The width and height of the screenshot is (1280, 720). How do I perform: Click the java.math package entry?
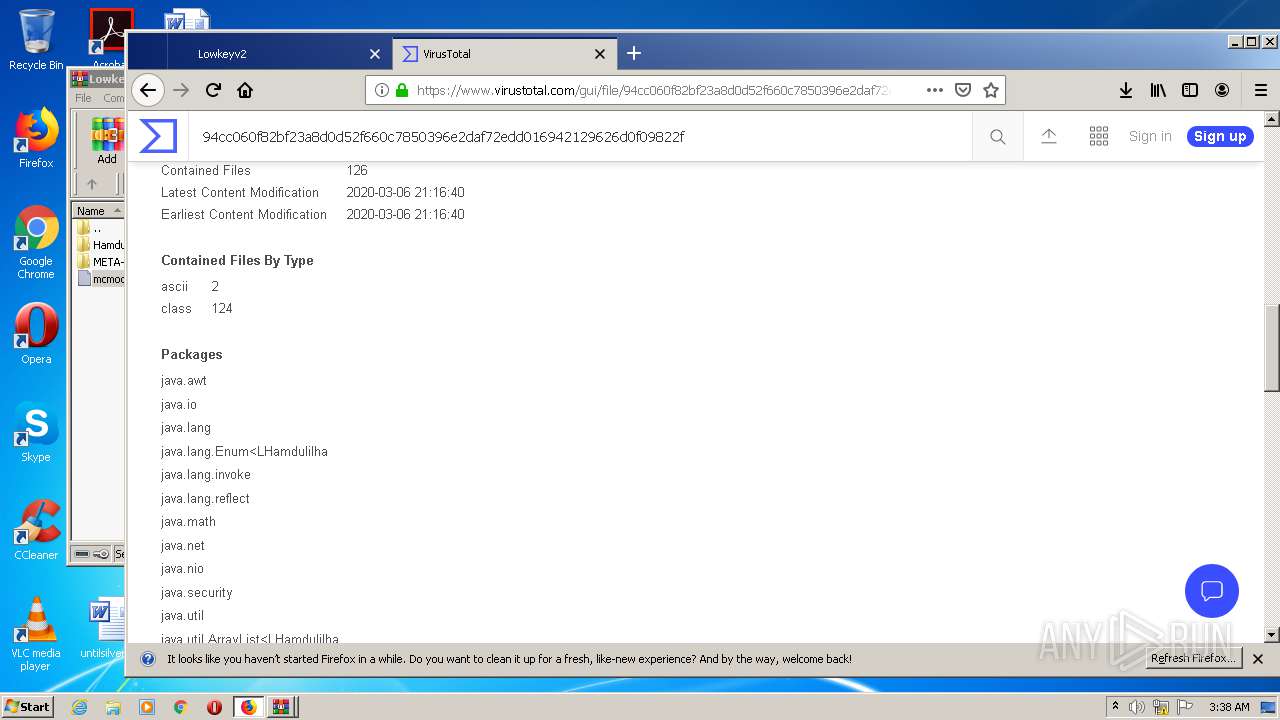coord(188,522)
